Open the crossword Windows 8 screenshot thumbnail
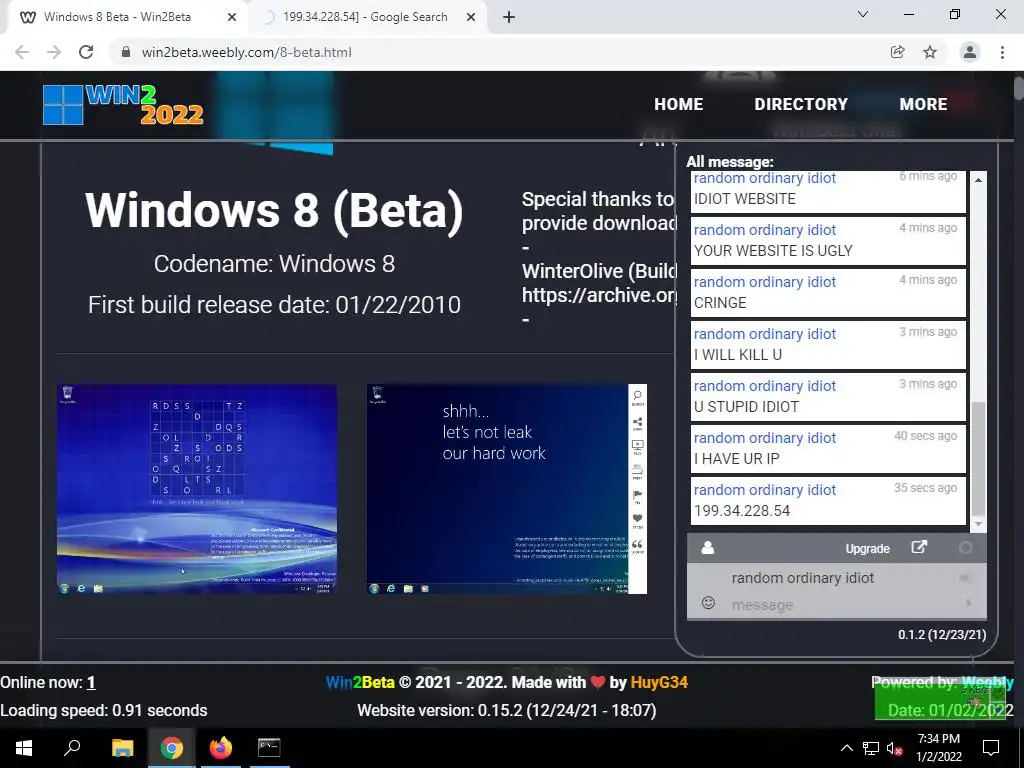This screenshot has height=768, width=1024. pos(197,489)
